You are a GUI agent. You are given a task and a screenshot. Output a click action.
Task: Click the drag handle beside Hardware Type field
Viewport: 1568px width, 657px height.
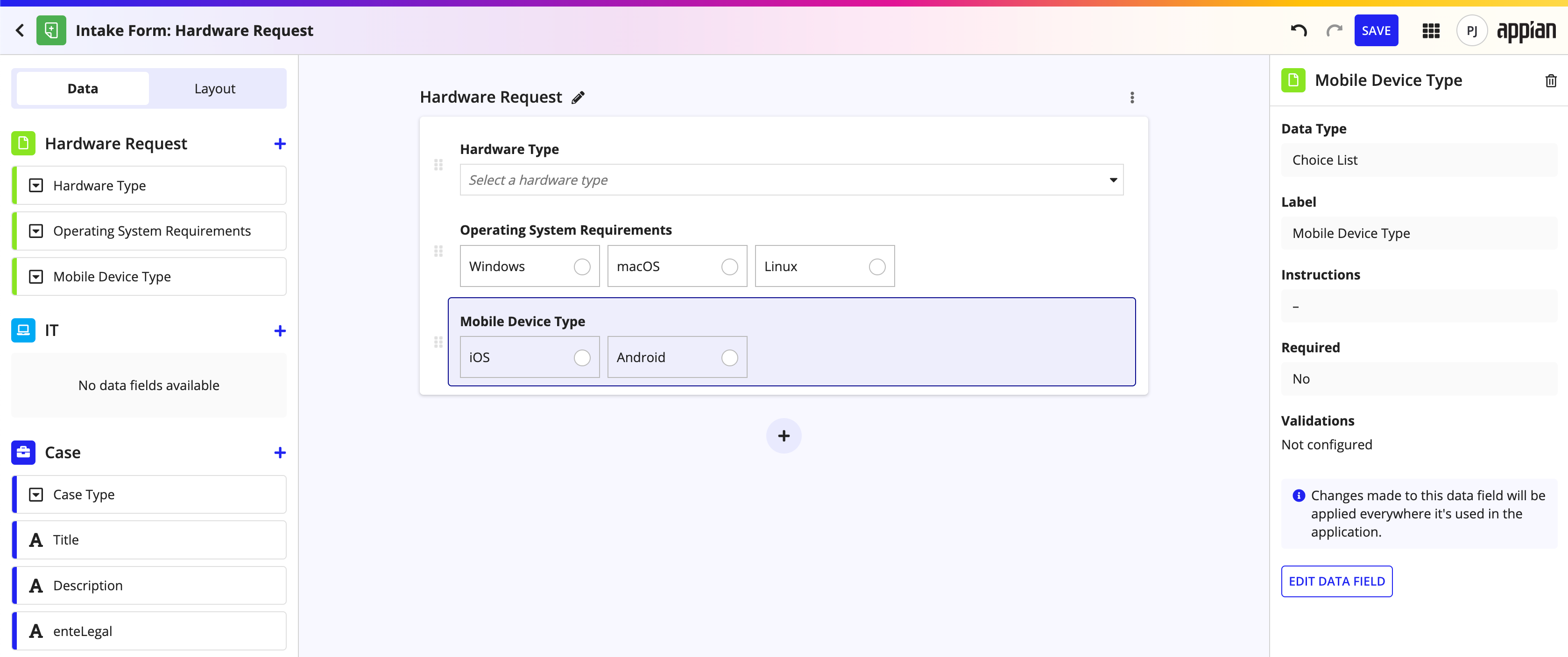pyautogui.click(x=438, y=165)
